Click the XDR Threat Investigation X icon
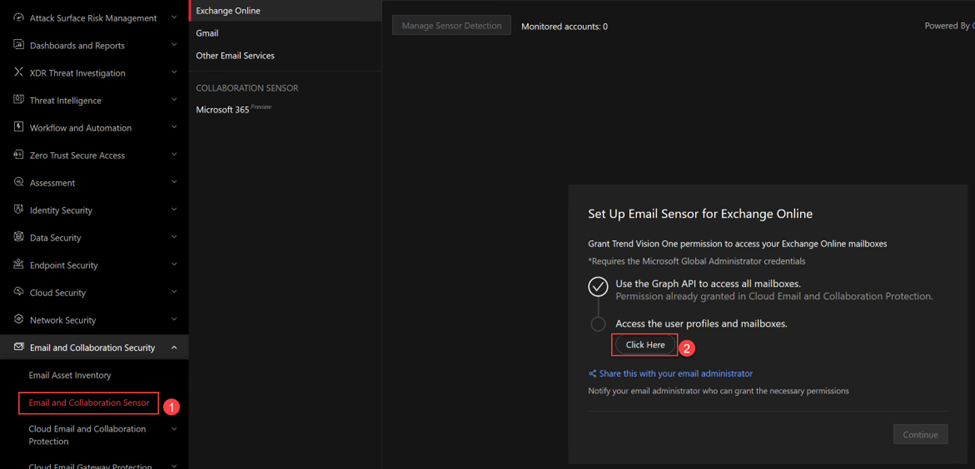 coord(18,73)
